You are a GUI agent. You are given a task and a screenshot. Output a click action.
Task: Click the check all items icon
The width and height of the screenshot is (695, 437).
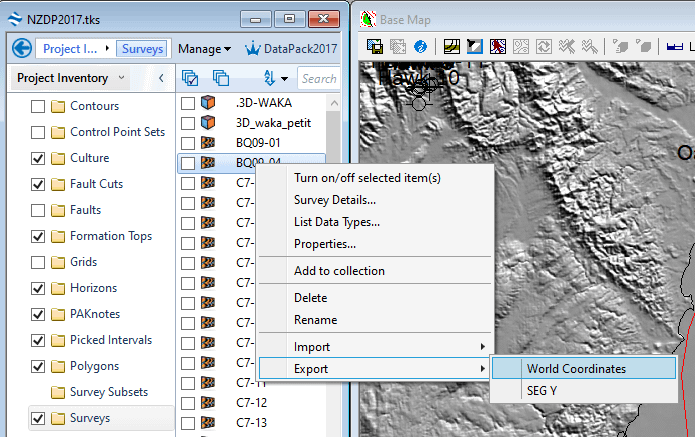pyautogui.click(x=191, y=78)
